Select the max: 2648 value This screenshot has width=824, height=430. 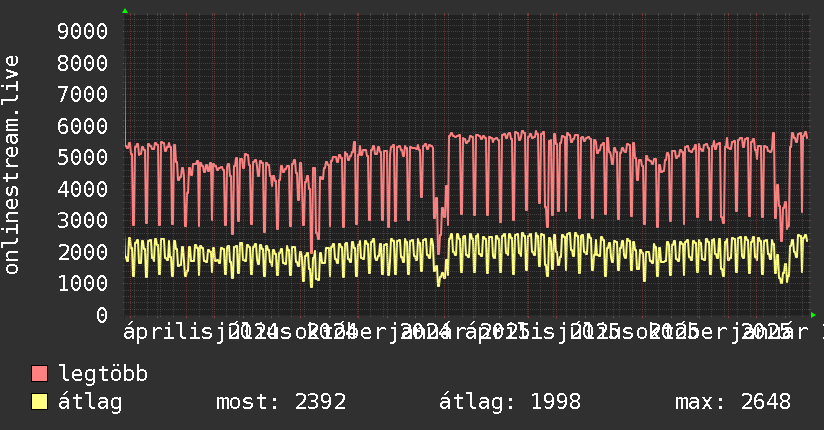tap(733, 402)
